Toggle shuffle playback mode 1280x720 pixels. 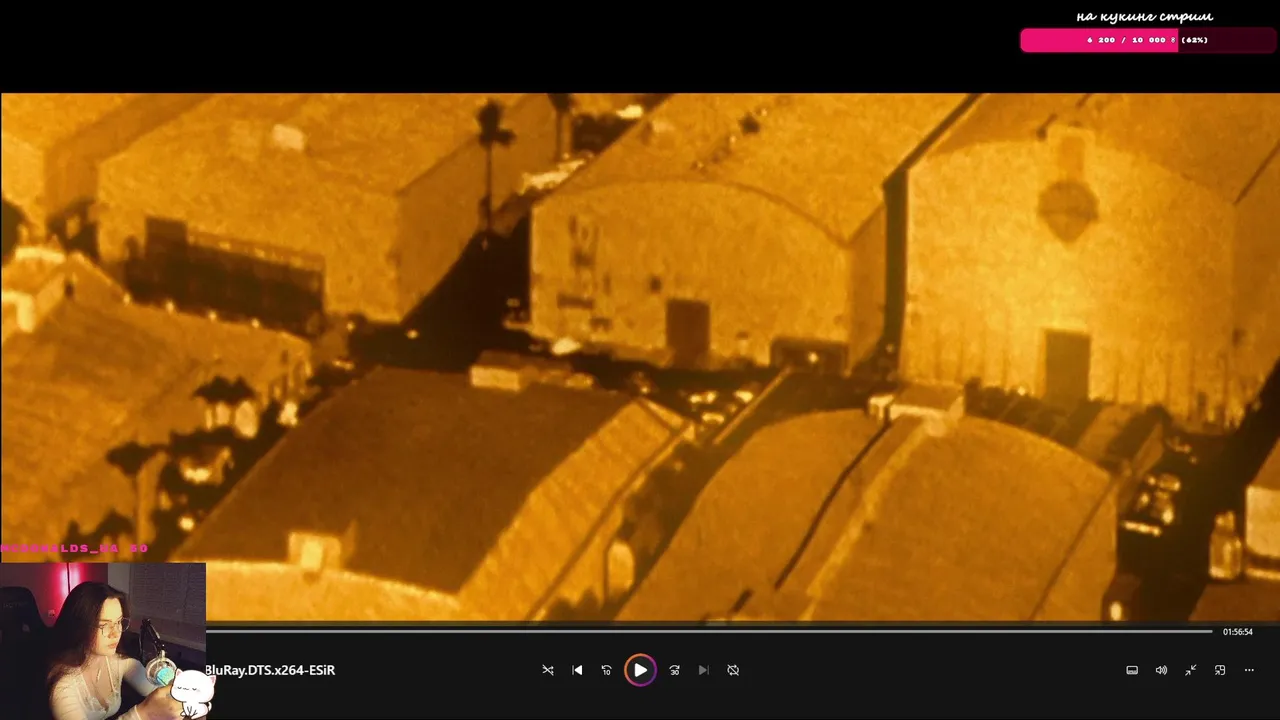[547, 670]
